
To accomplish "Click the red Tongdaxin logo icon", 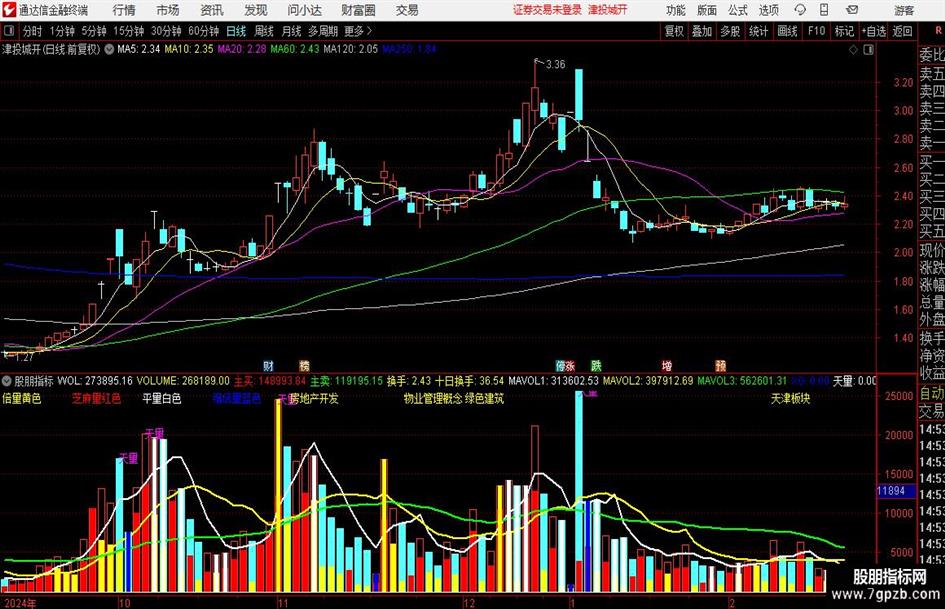I will [x=9, y=10].
